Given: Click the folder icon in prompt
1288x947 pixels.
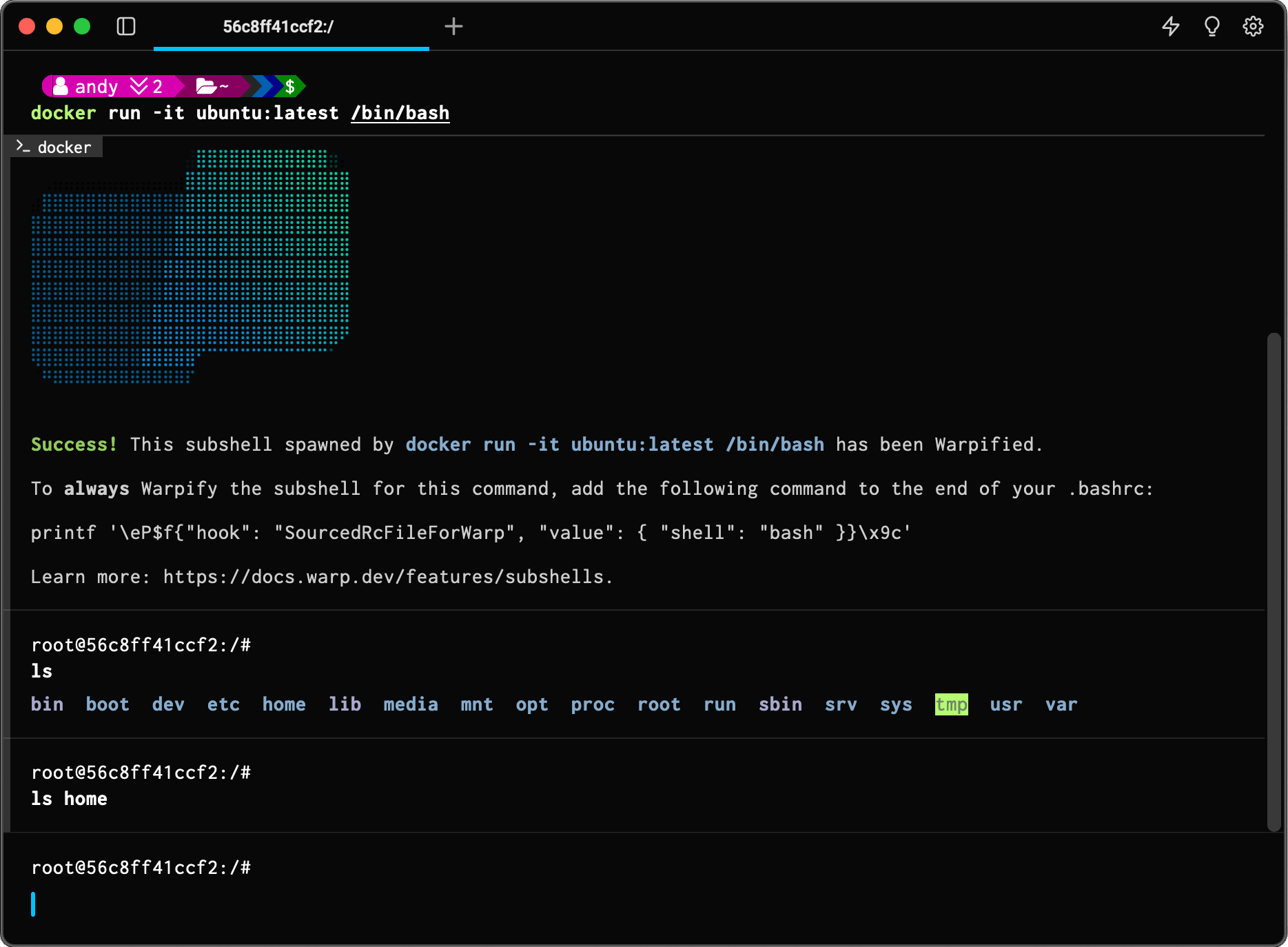Looking at the screenshot, I should coord(205,87).
